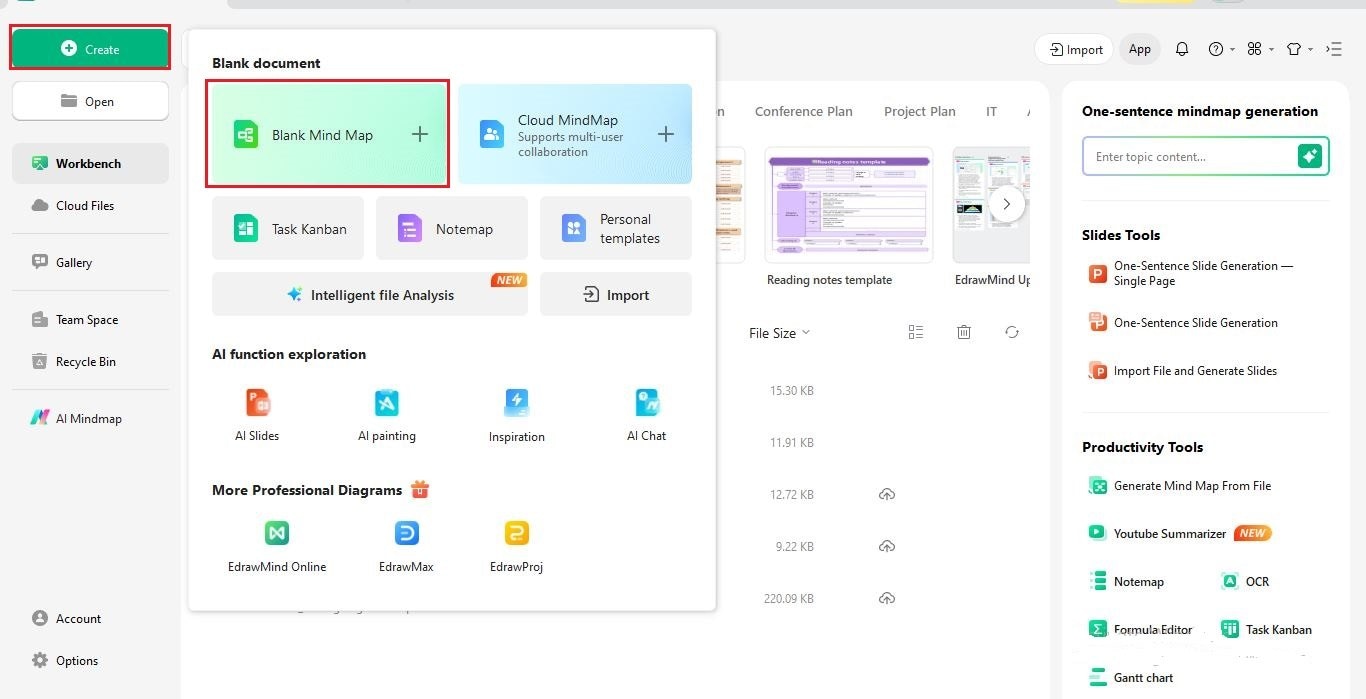Click the refresh icon near the trash icon
Image resolution: width=1366 pixels, height=699 pixels.
[x=1011, y=331]
